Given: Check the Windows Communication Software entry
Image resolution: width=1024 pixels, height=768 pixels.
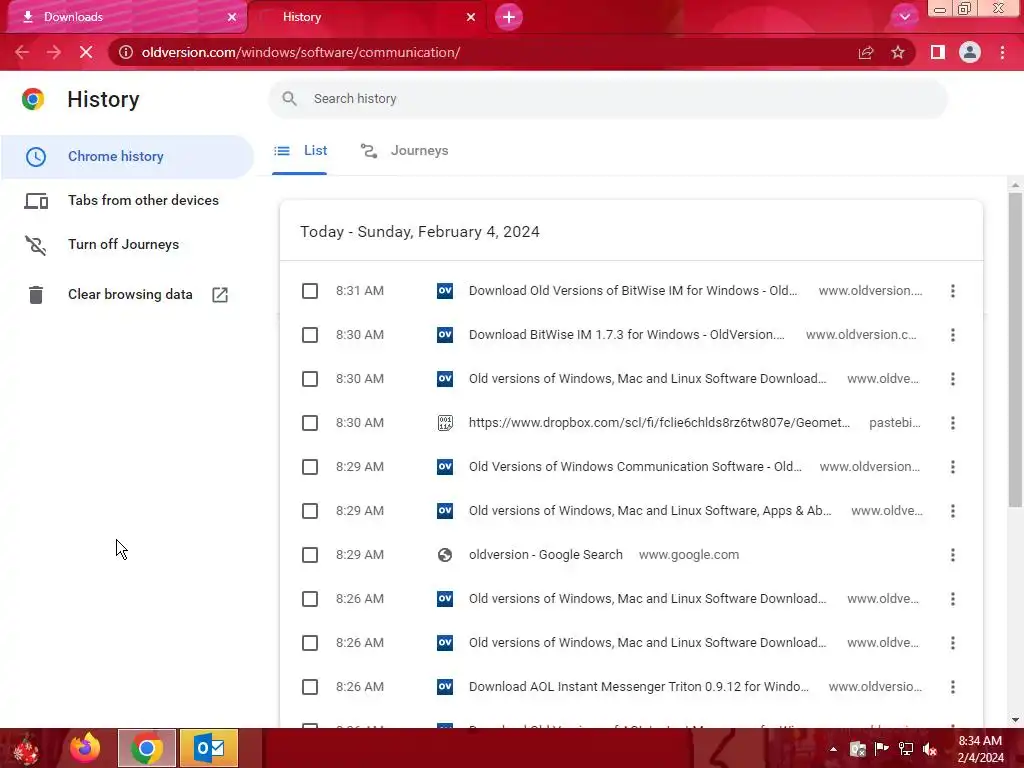Looking at the screenshot, I should coord(310,467).
